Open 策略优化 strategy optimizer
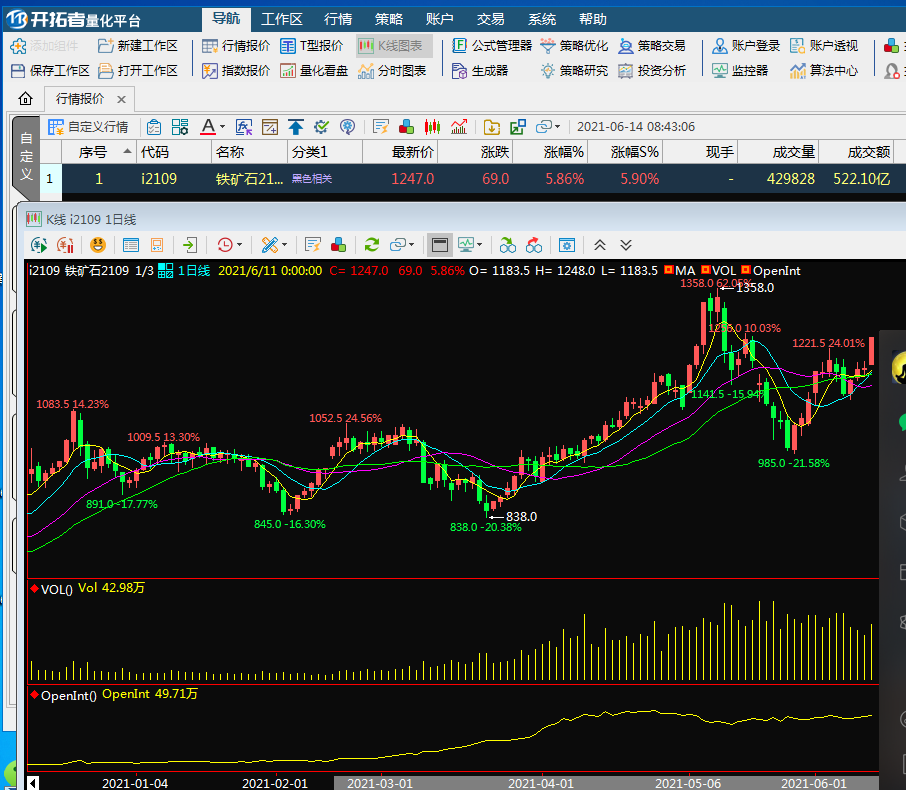 (x=574, y=45)
